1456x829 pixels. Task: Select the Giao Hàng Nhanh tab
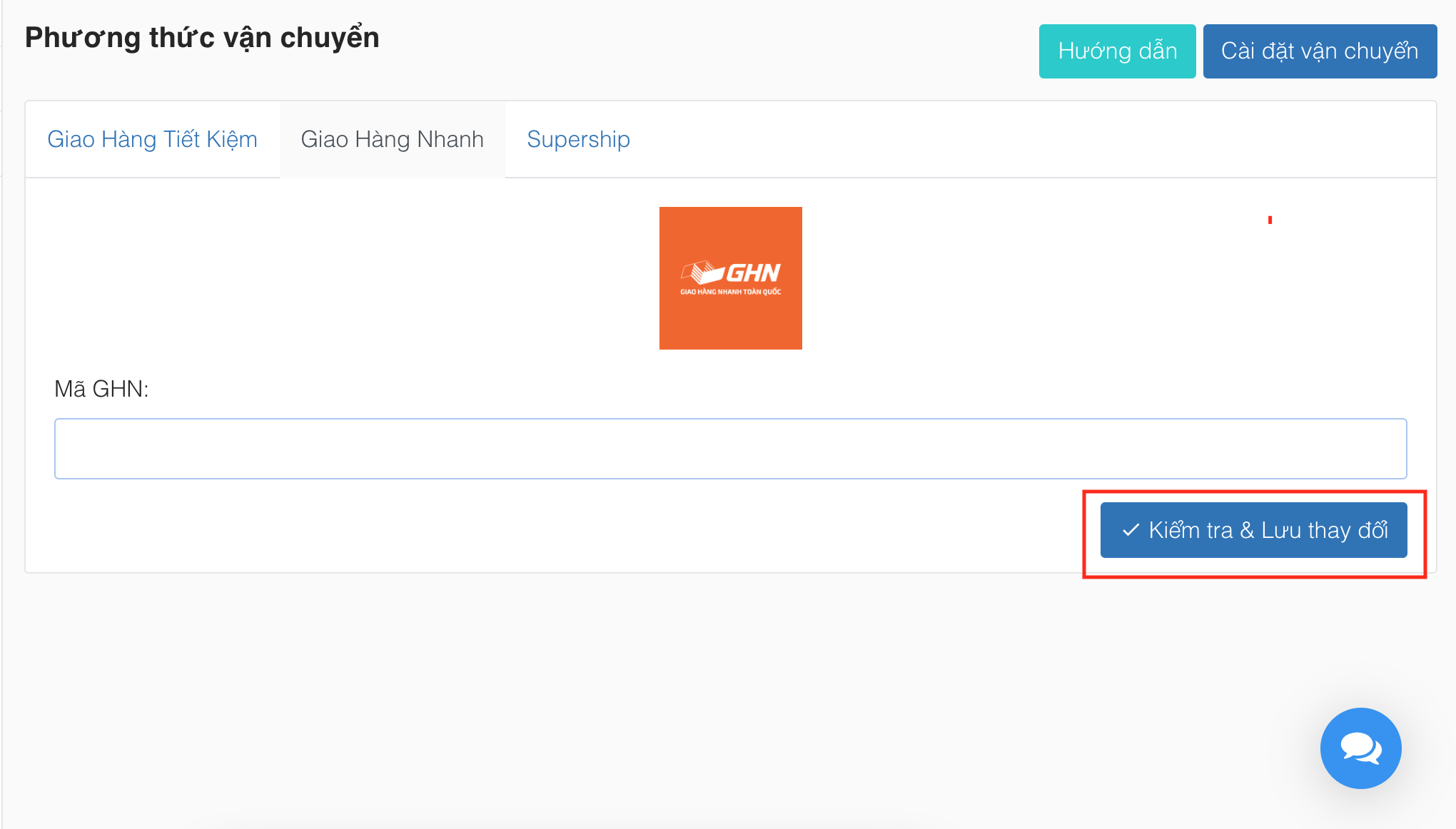[392, 139]
